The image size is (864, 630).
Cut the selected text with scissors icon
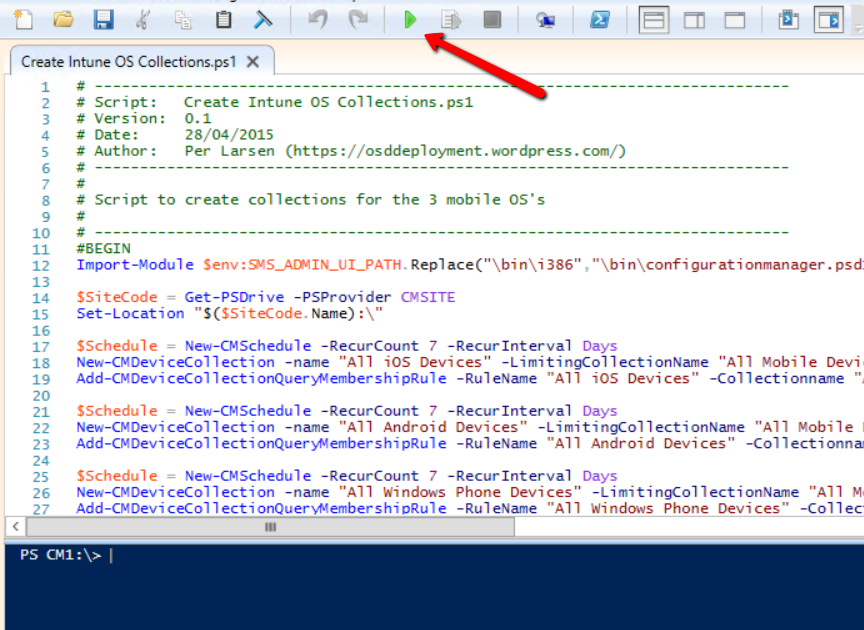coord(143,19)
